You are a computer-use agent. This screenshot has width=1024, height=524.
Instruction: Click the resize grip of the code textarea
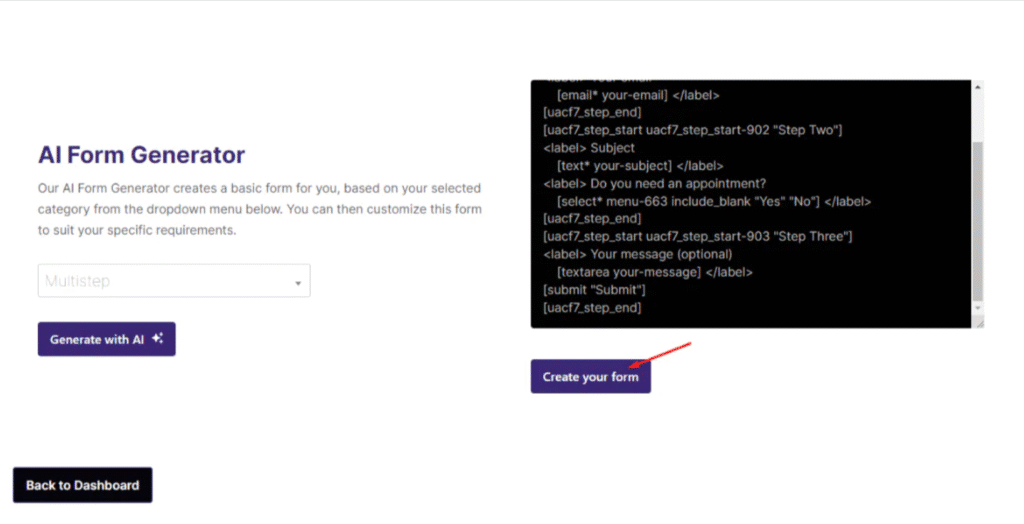tap(979, 323)
